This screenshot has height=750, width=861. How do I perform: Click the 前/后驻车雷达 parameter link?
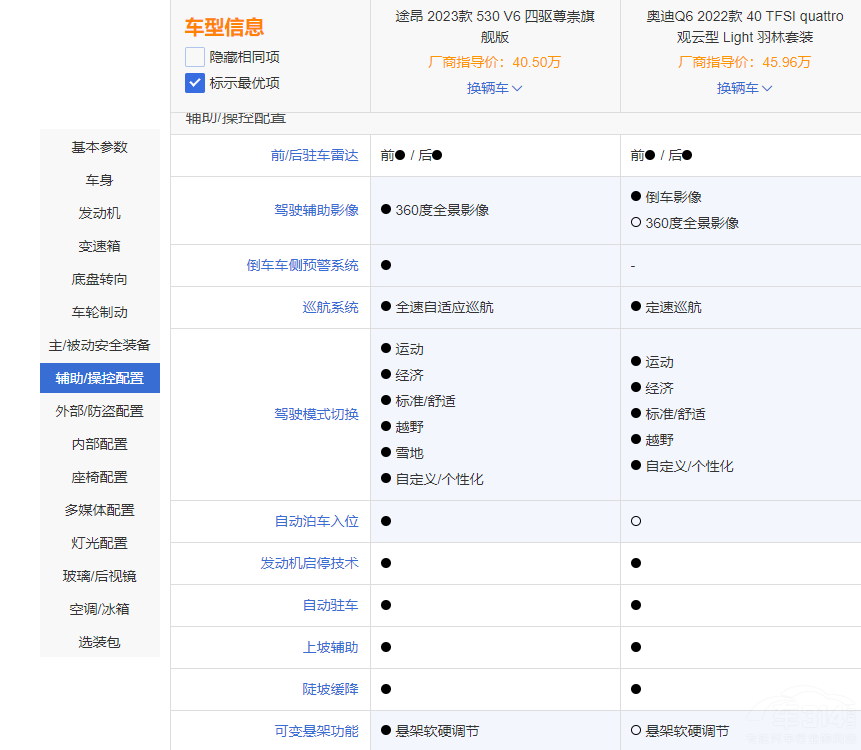pos(314,155)
